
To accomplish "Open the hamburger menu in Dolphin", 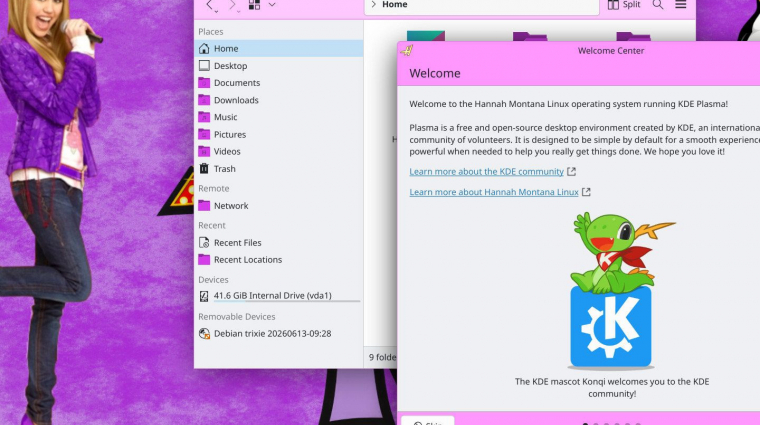I will pos(681,5).
